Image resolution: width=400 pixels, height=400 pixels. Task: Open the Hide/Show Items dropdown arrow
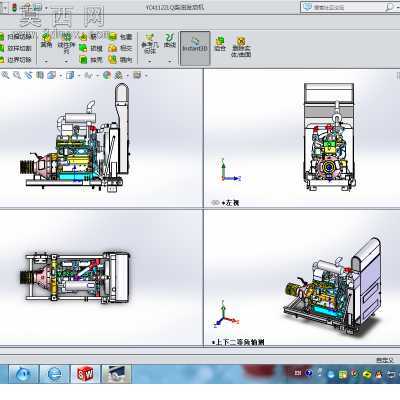98,76
